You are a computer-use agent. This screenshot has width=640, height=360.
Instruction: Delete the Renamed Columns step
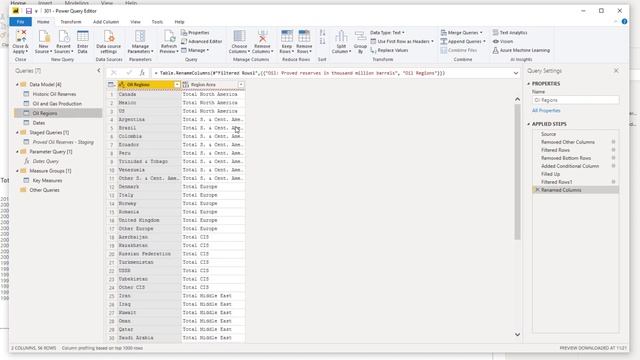tap(537, 190)
